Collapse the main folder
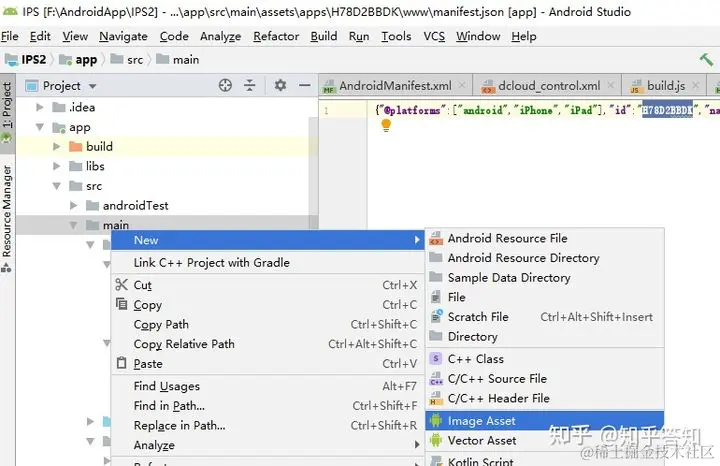This screenshot has width=720, height=466. [x=73, y=225]
